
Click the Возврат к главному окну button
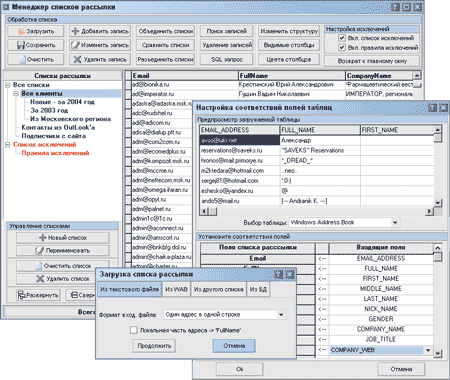point(372,61)
